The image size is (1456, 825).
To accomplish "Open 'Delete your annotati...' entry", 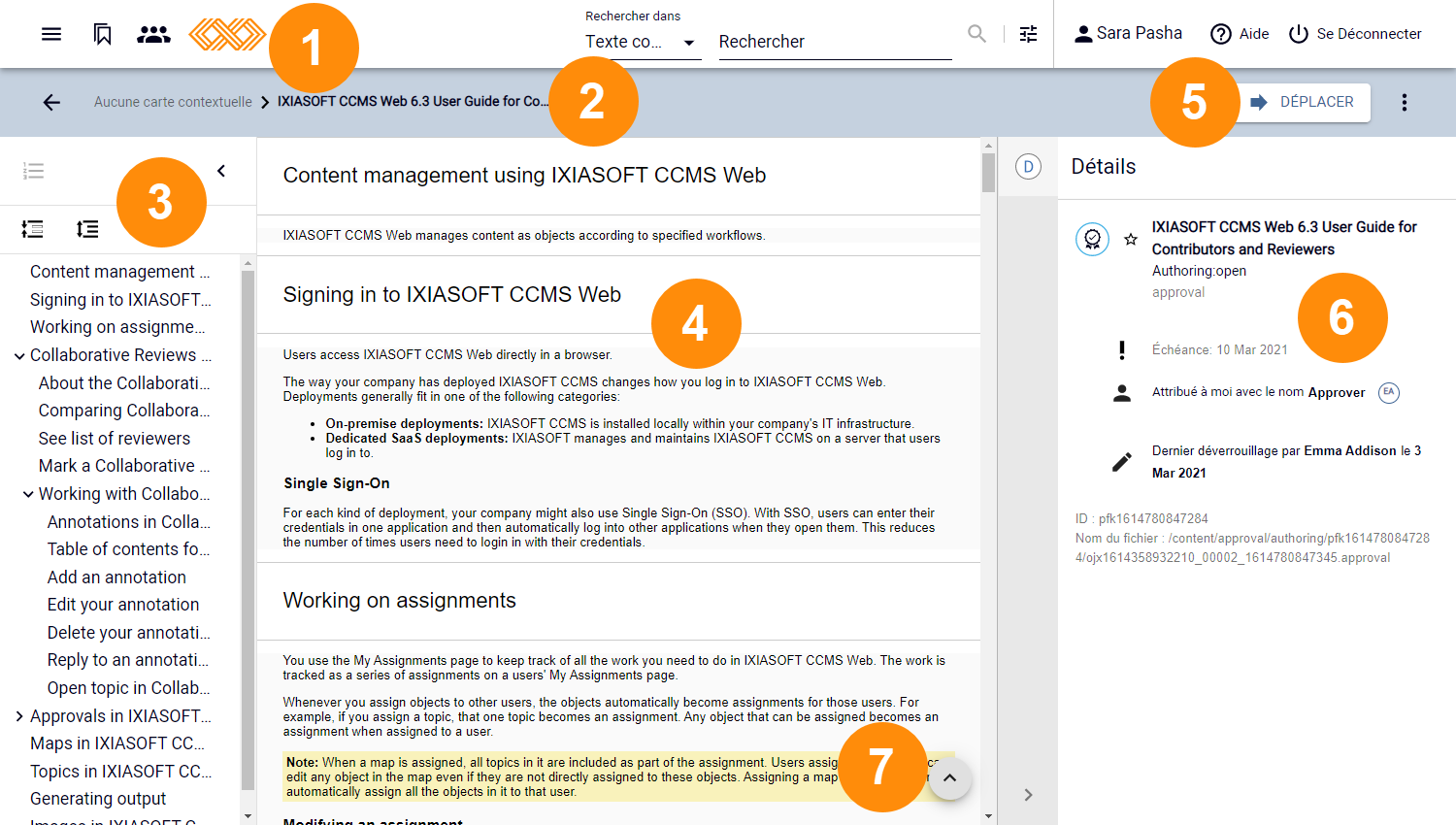I will pyautogui.click(x=129, y=633).
